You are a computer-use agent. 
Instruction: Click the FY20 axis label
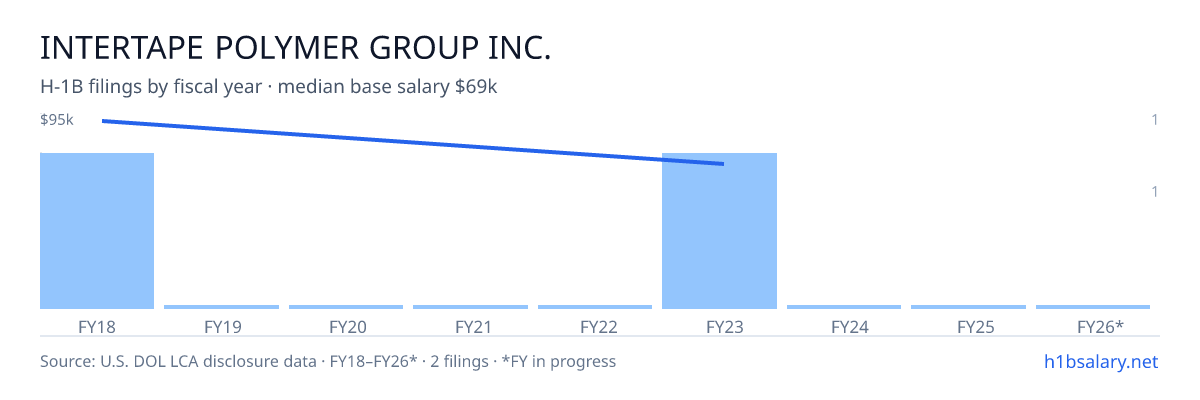click(x=346, y=326)
